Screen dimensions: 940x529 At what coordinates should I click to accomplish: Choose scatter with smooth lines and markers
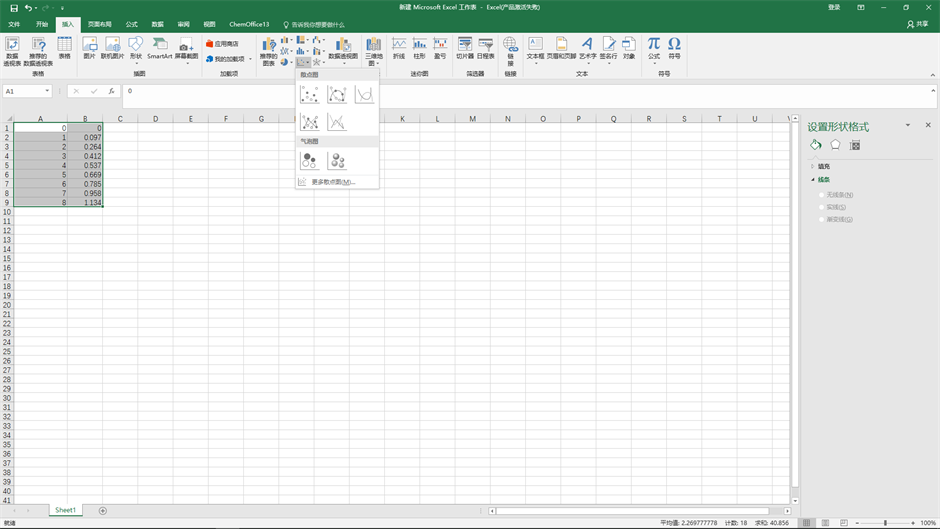pyautogui.click(x=337, y=95)
